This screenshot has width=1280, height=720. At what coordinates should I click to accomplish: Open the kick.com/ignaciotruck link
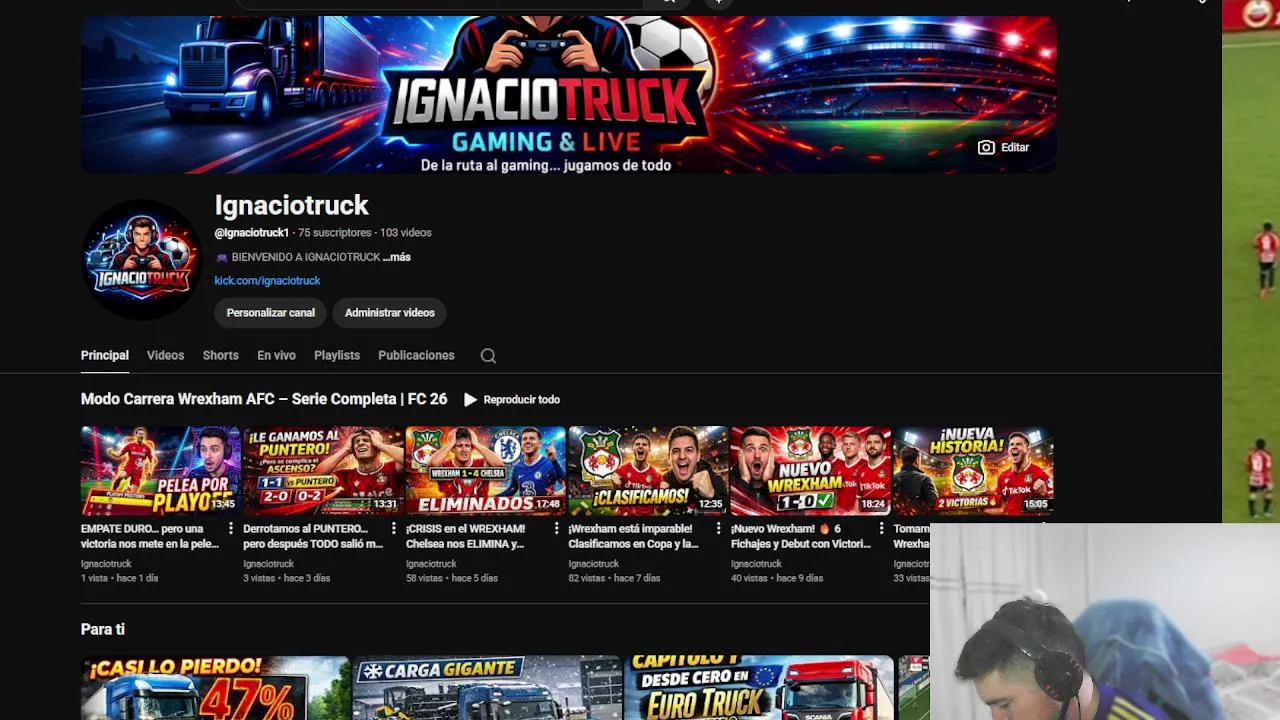[x=267, y=281]
